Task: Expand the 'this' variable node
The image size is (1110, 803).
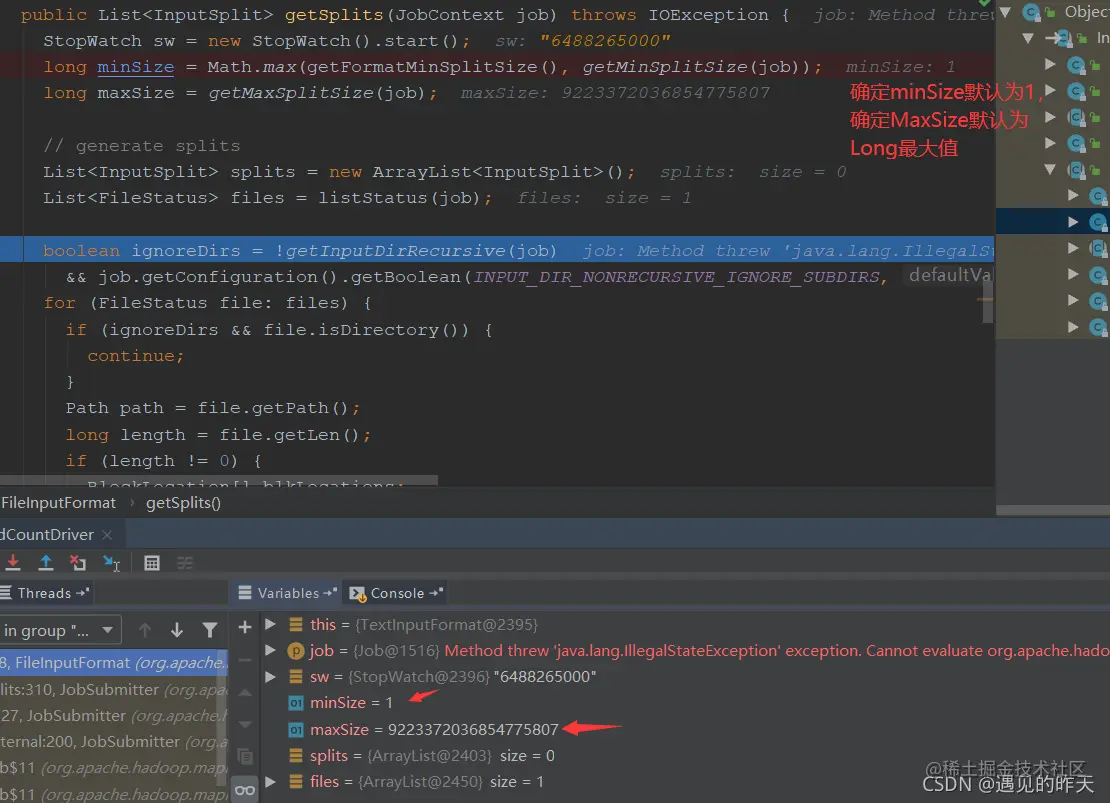Action: [270, 624]
